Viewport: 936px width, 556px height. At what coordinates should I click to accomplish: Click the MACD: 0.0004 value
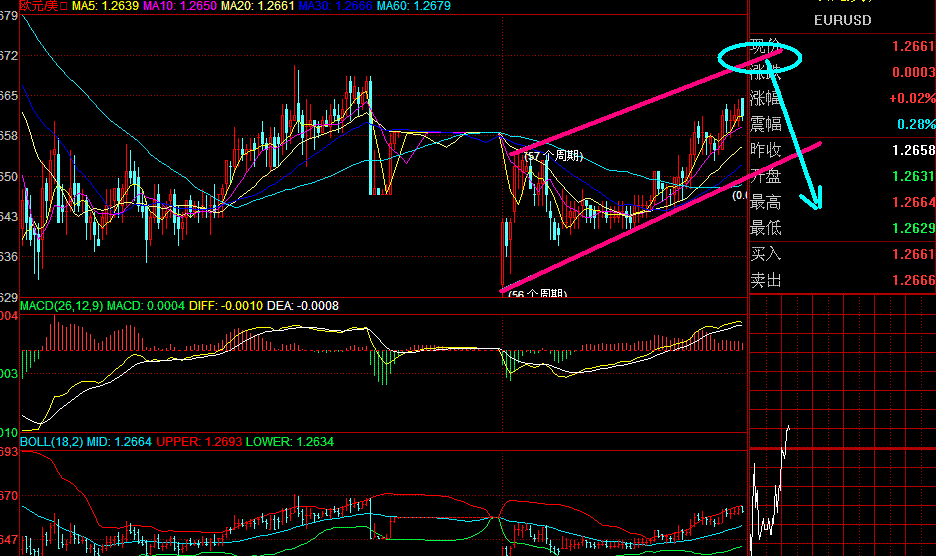pyautogui.click(x=146, y=306)
